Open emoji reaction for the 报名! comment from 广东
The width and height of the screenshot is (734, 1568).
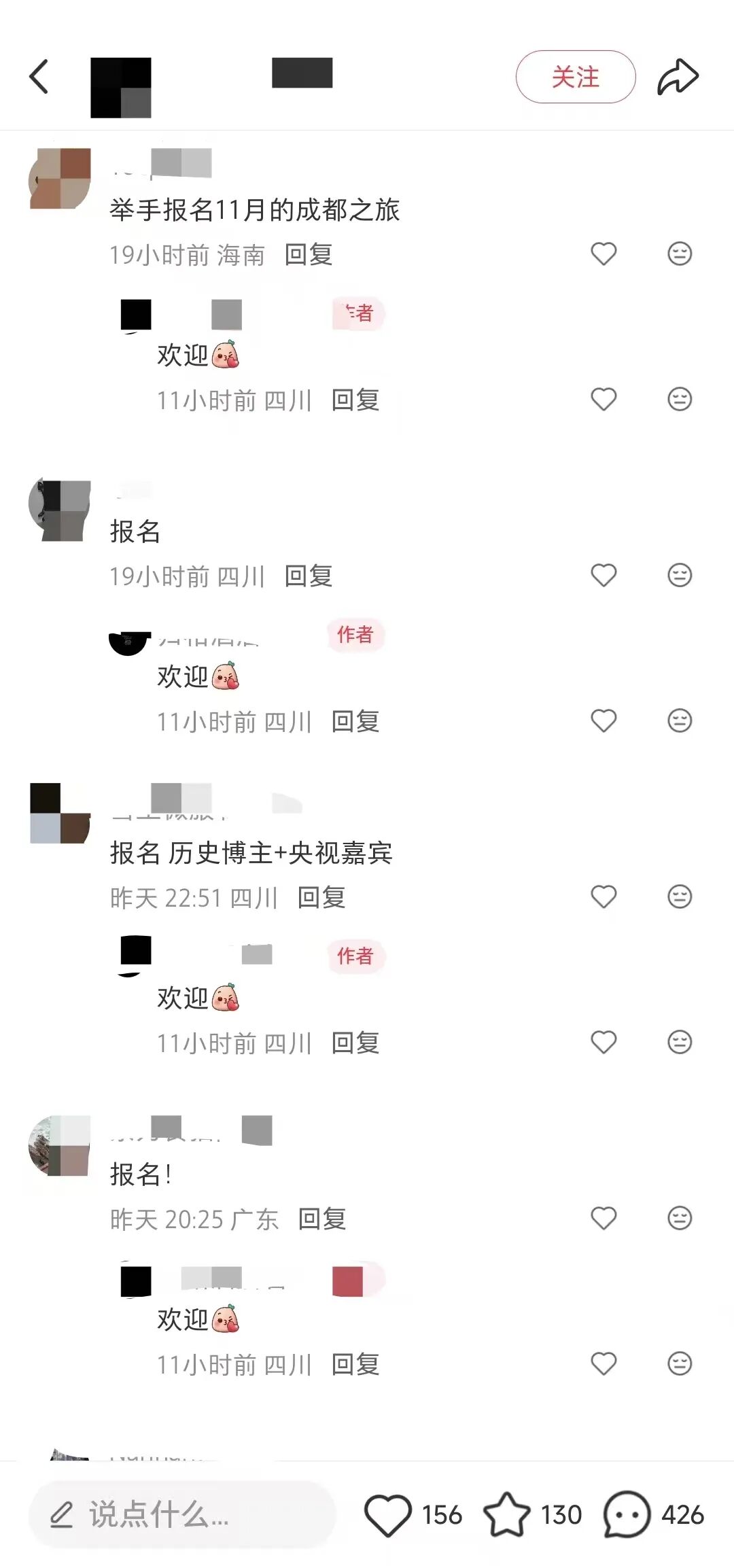679,1219
